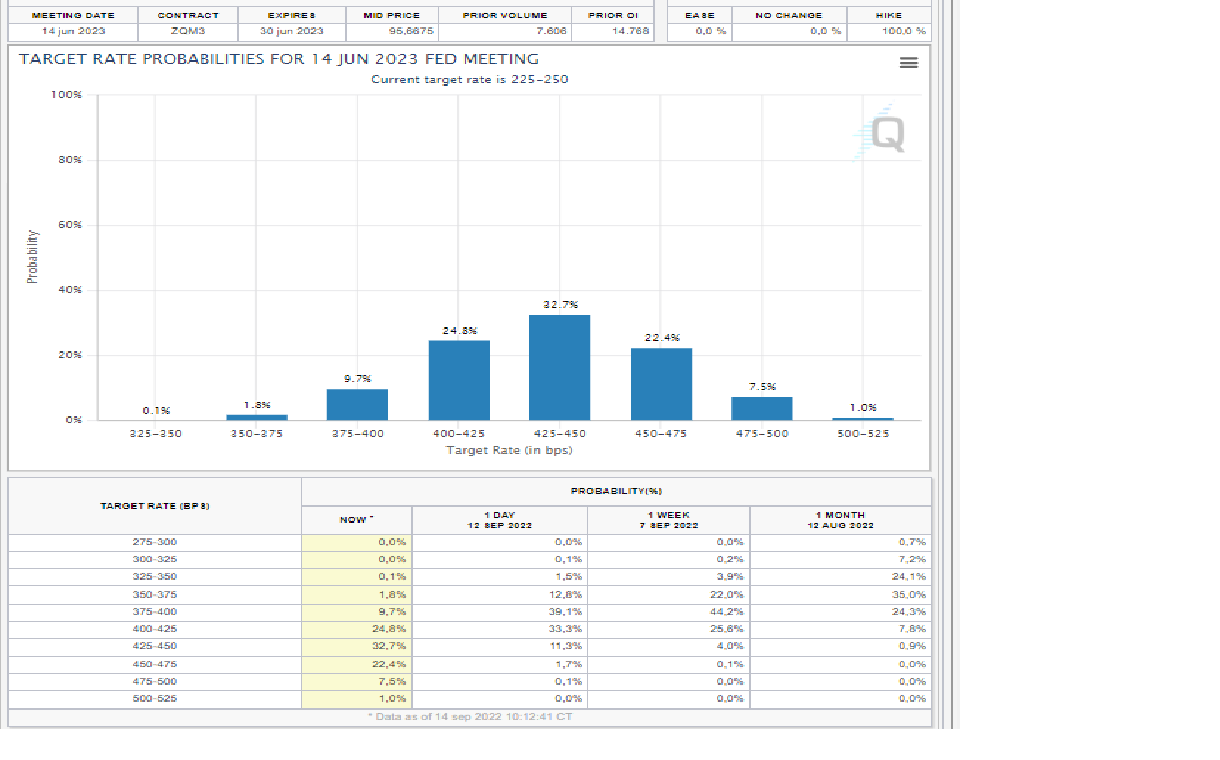This screenshot has height=760, width=1220.
Task: Open the chart hamburger context menu
Action: (x=908, y=63)
